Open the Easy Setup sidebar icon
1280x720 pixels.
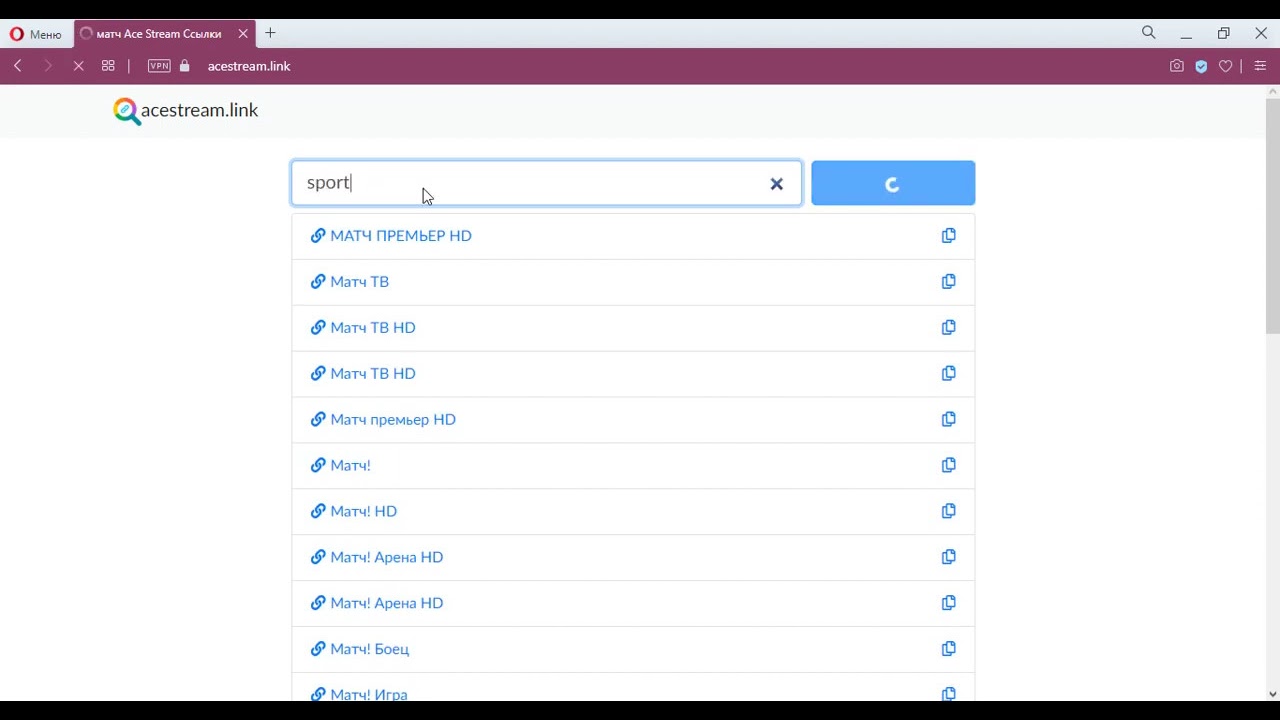coord(1260,66)
